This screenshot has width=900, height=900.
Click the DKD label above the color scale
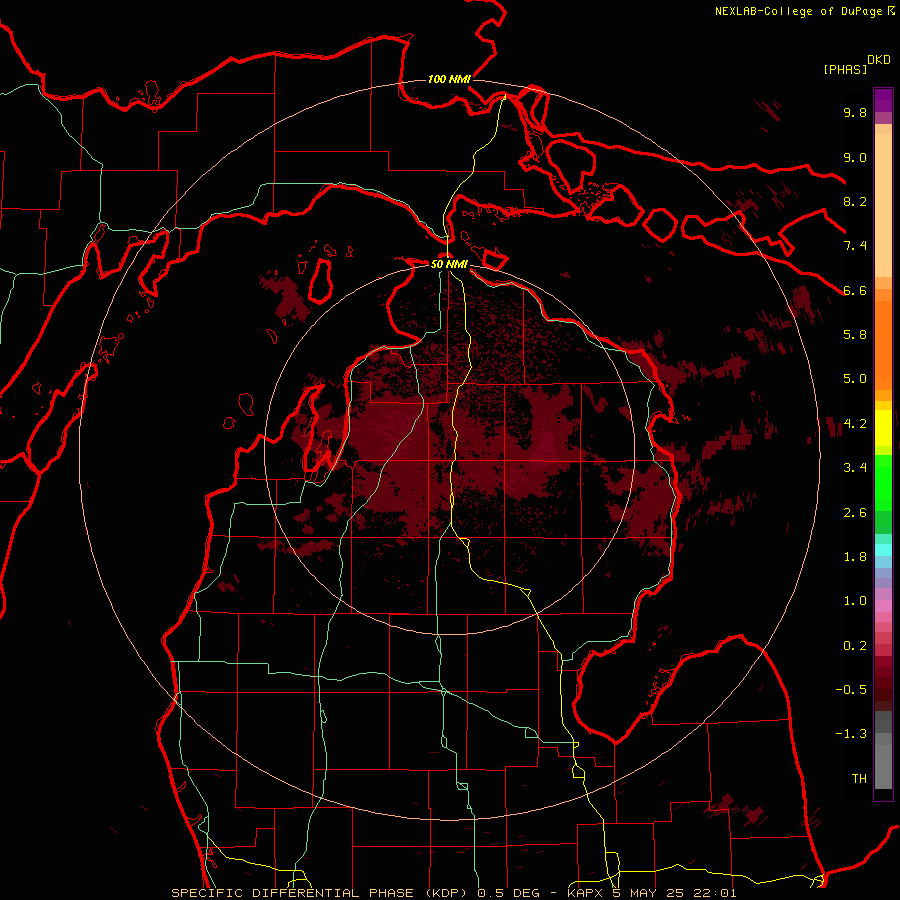(879, 60)
